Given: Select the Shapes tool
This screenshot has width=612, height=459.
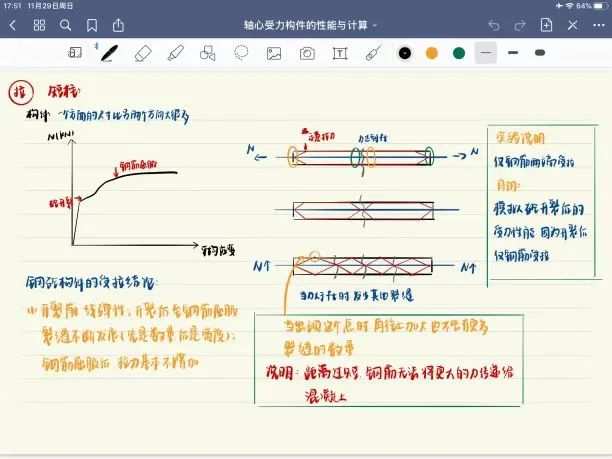Looking at the screenshot, I should click(x=208, y=53).
